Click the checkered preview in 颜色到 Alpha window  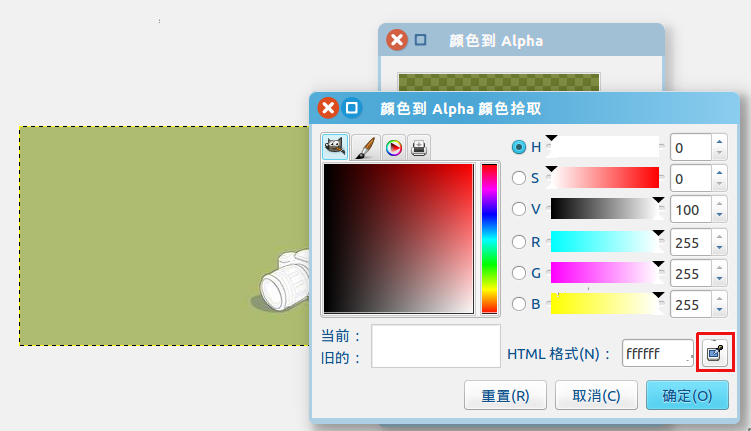[499, 82]
